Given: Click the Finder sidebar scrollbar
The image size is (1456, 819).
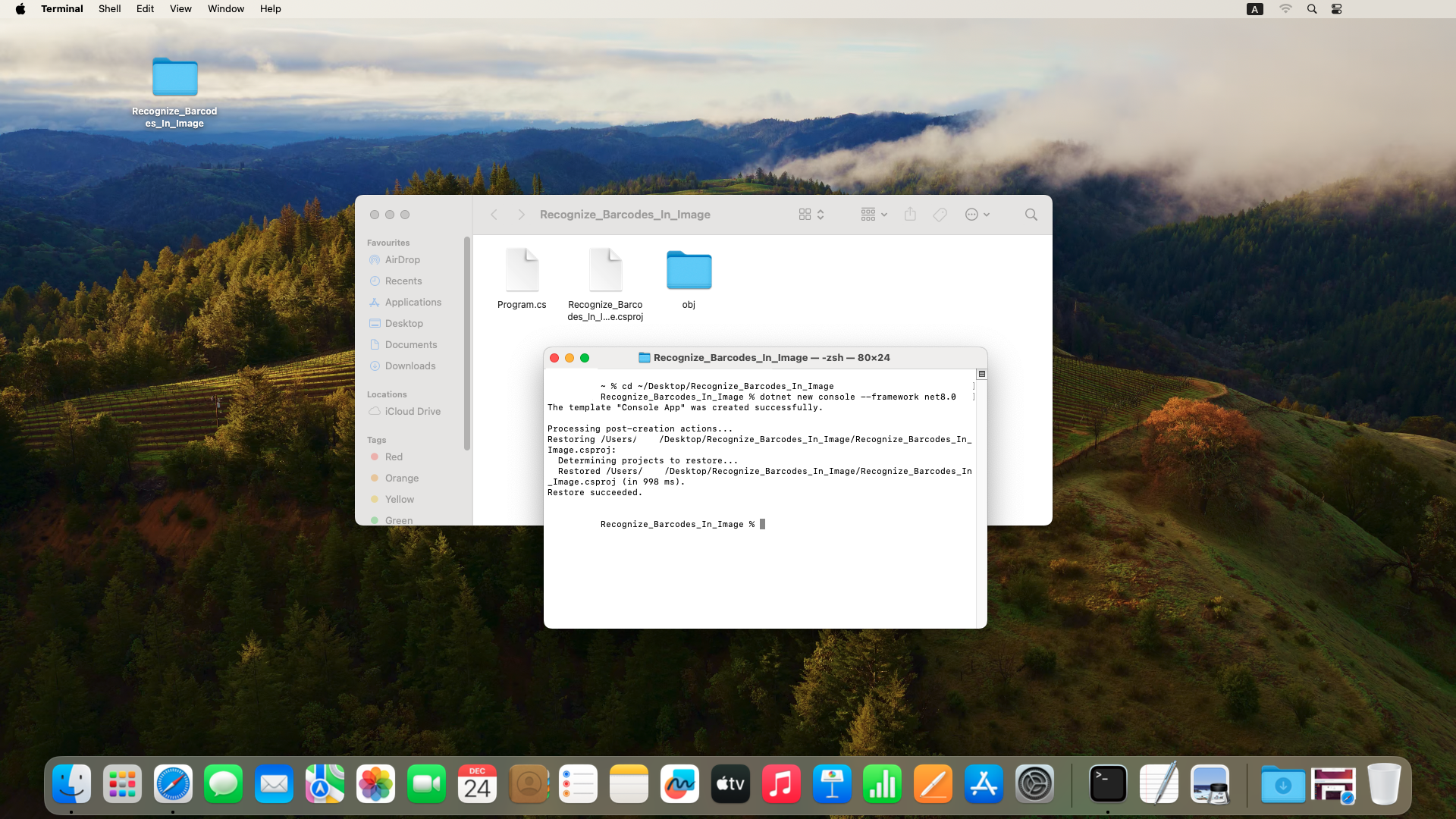Looking at the screenshot, I should coord(467,343).
